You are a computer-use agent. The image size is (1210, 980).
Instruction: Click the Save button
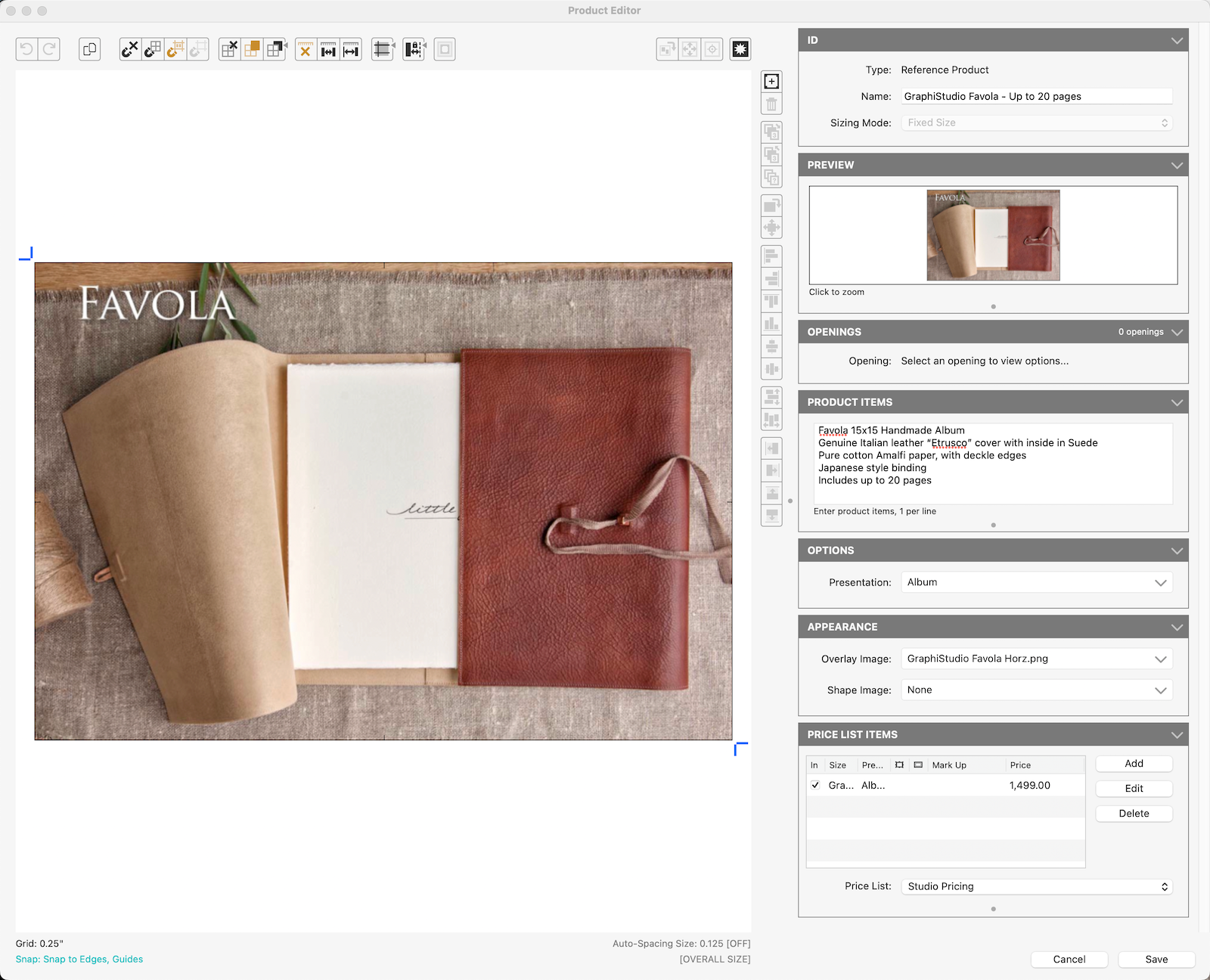pos(1156,959)
